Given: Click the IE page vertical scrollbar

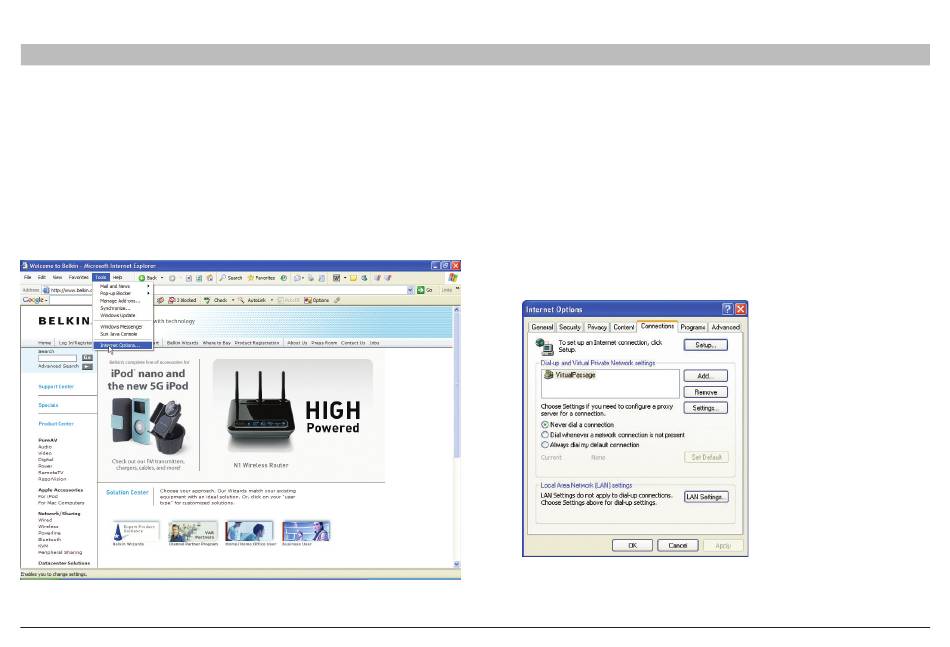Looking at the screenshot, I should pos(456,437).
